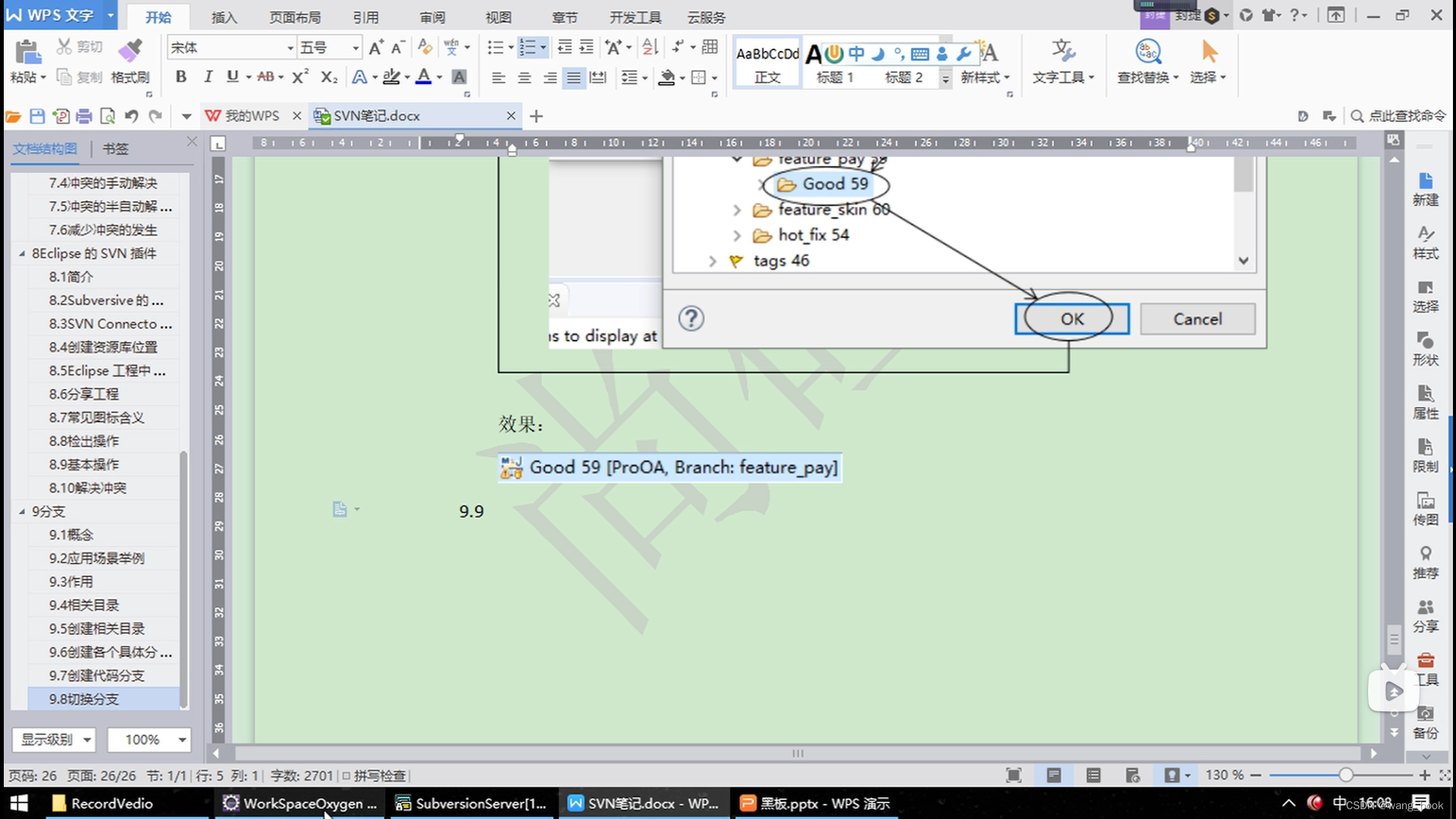Toggle Superscript formatting
Viewport: 1456px width, 819px height.
click(300, 77)
